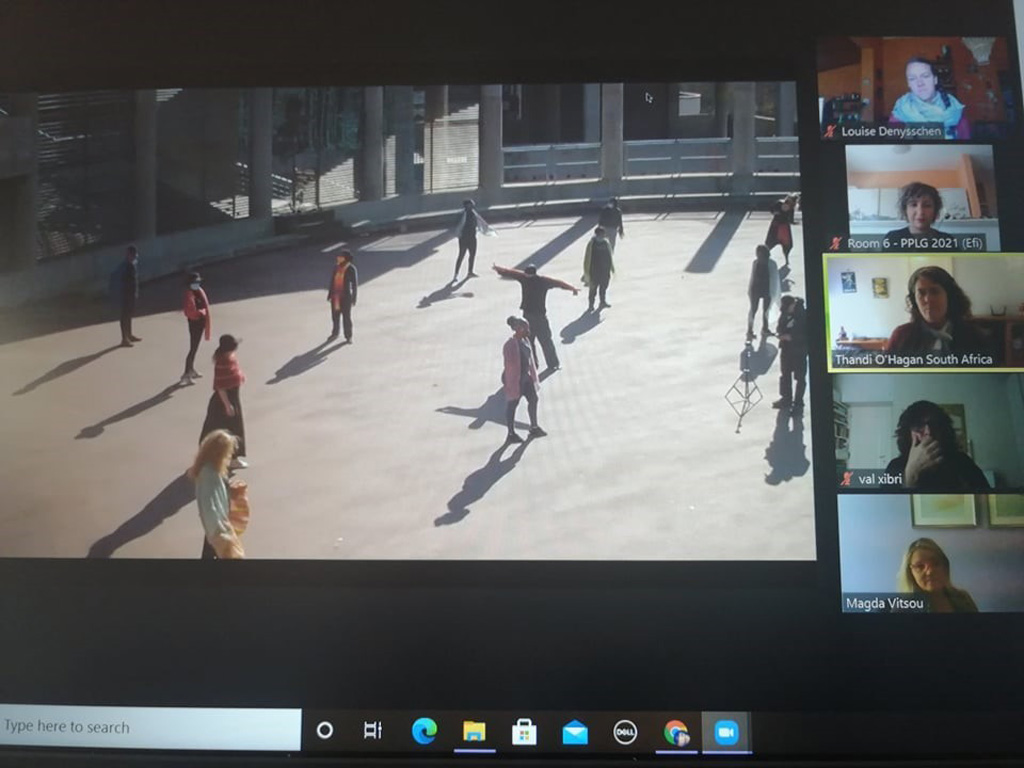Image resolution: width=1024 pixels, height=768 pixels.
Task: Click the label 'Thandi O'Hagan South Africa'
Action: [914, 360]
